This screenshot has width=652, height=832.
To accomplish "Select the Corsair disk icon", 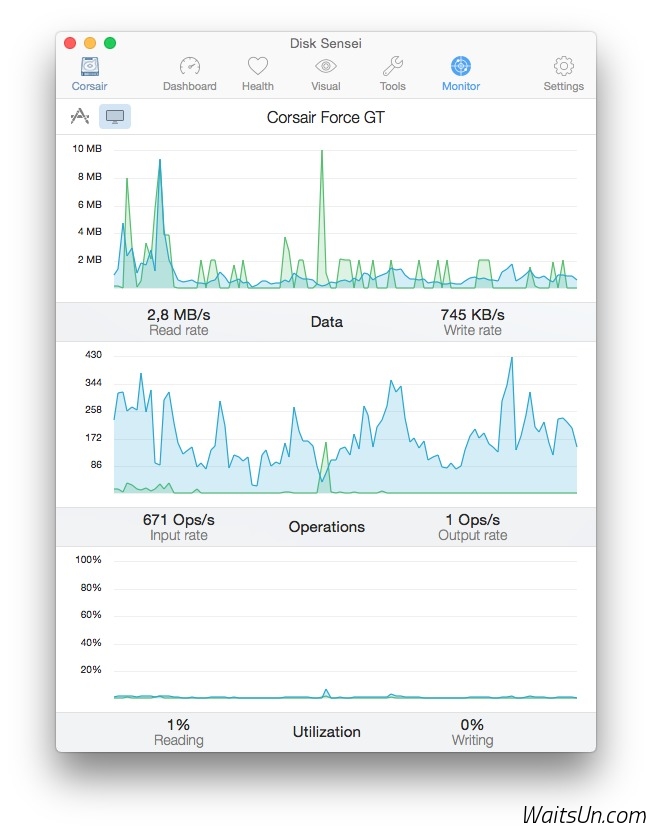I will pos(90,68).
